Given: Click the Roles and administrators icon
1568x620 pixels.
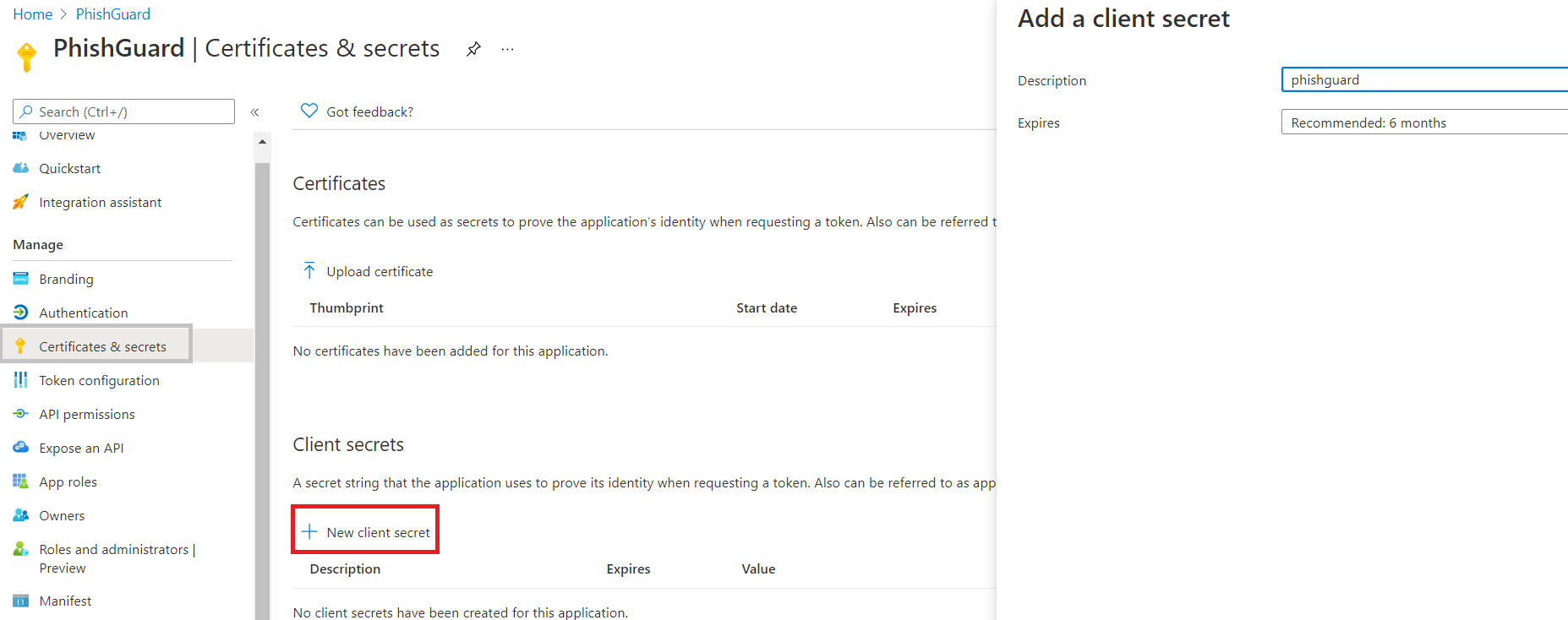Looking at the screenshot, I should click(21, 549).
